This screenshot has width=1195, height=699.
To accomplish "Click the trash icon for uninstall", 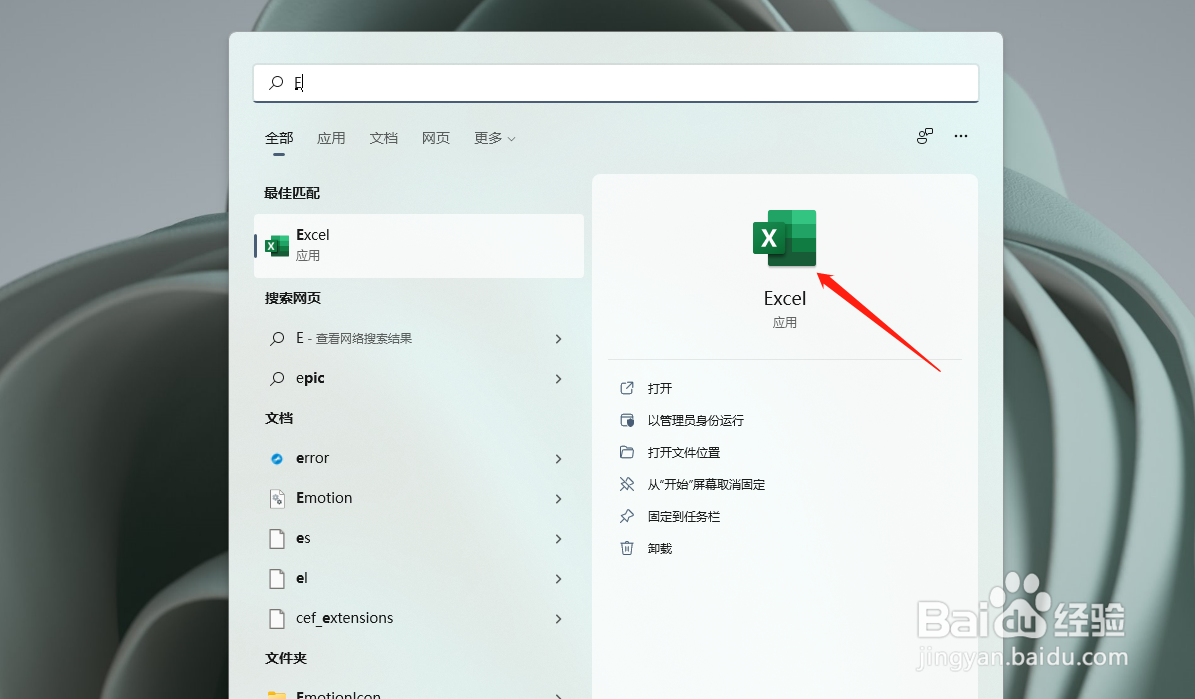I will (626, 548).
